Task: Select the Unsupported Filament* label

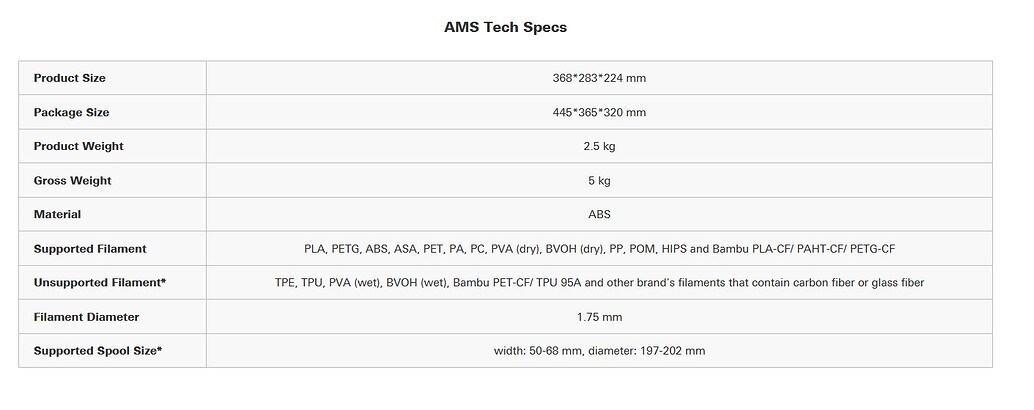Action: click(x=100, y=283)
